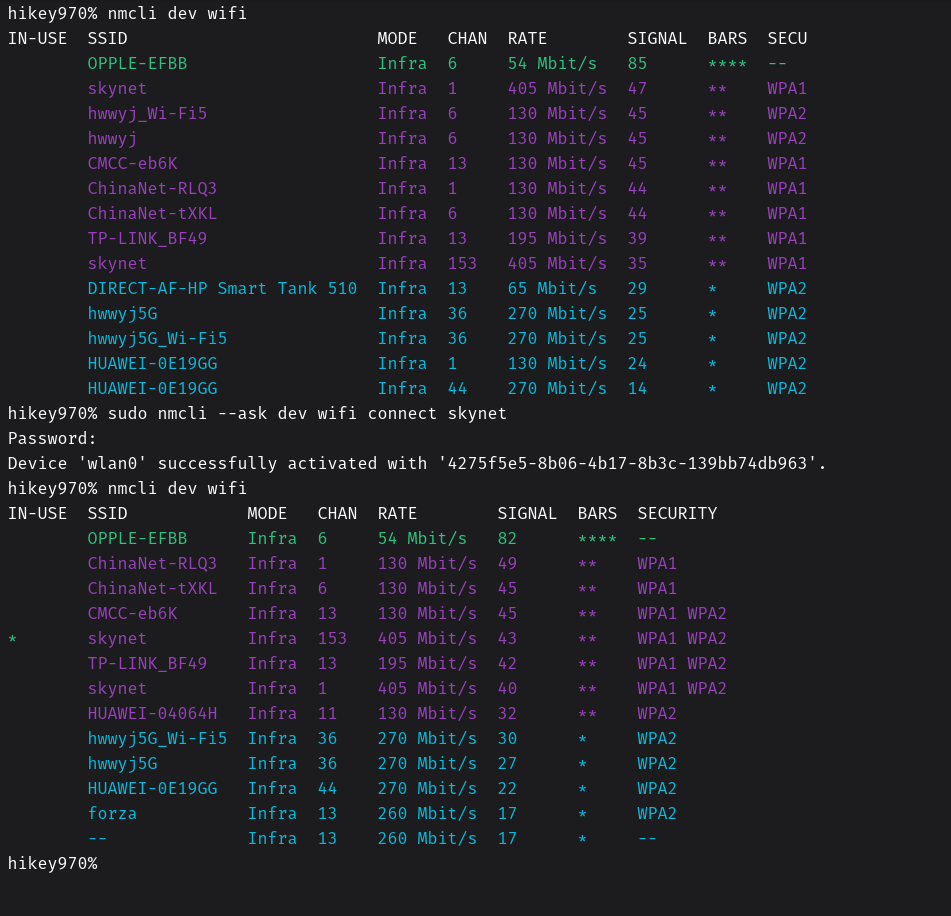Select the forza network name
951x916 pixels.
[x=112, y=813]
